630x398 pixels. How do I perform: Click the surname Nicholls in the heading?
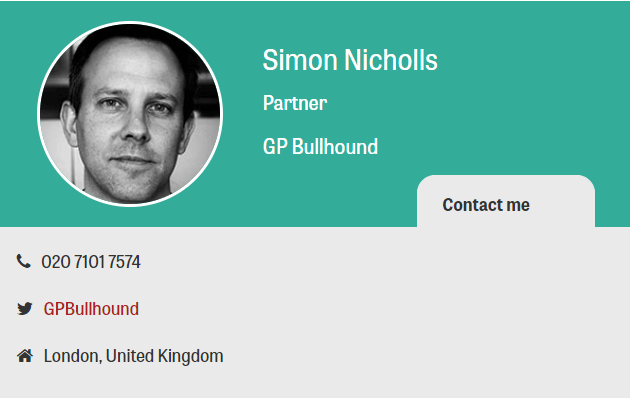click(x=391, y=60)
